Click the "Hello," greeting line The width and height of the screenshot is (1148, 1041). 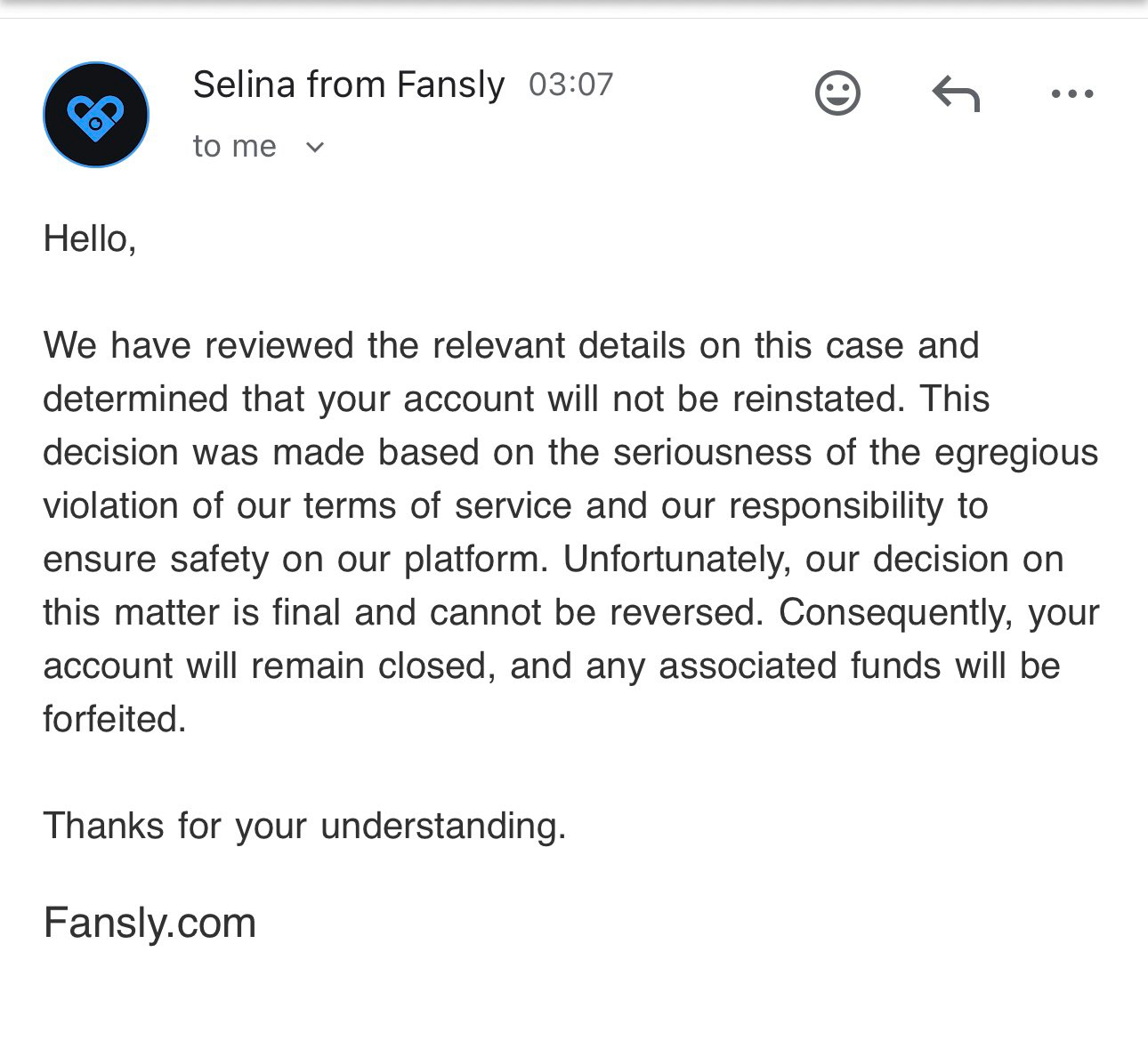tap(90, 238)
